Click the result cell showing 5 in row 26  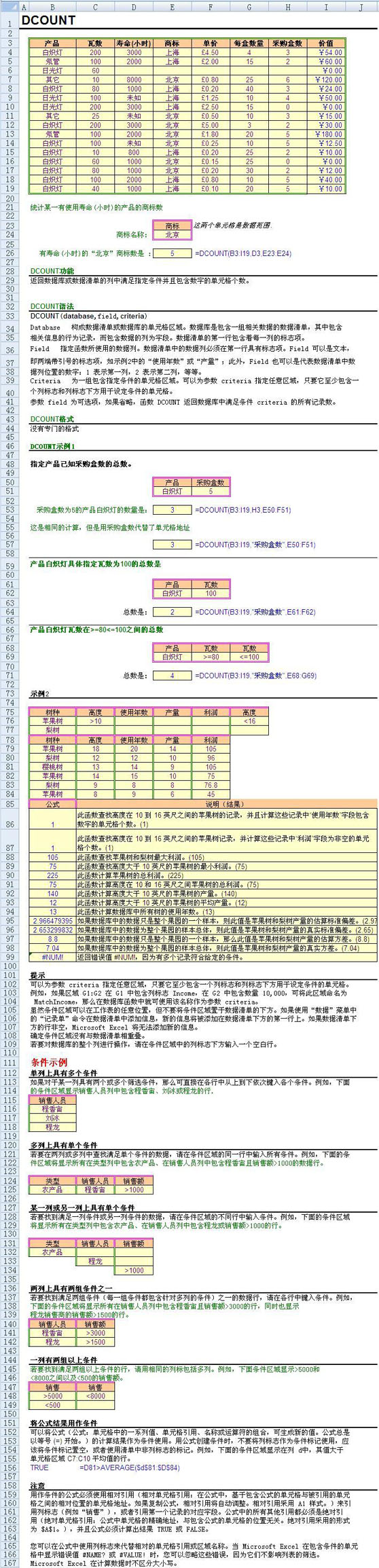(x=173, y=253)
